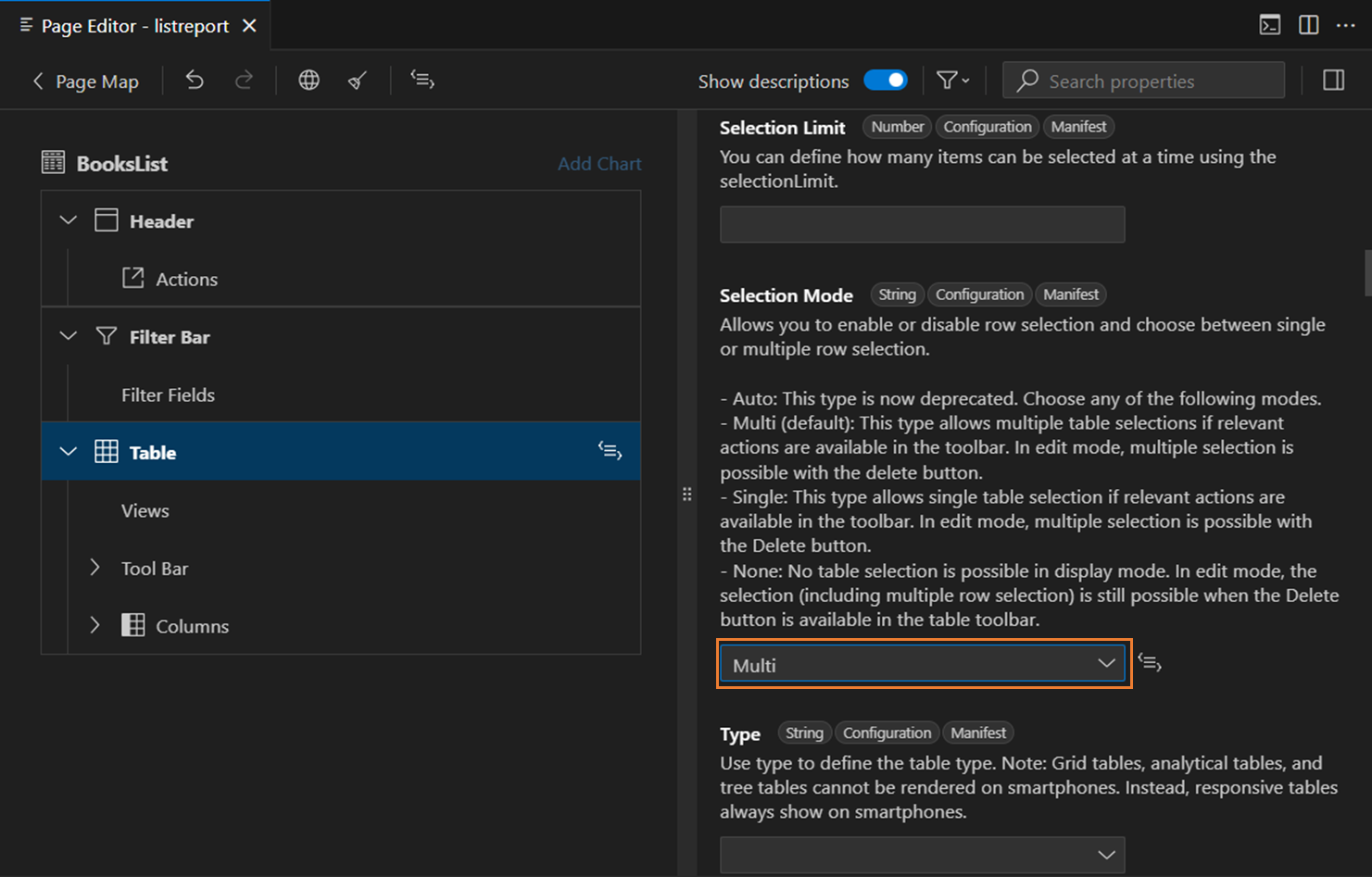This screenshot has height=877, width=1372.
Task: Click the redo arrow in toolbar
Action: pos(244,81)
